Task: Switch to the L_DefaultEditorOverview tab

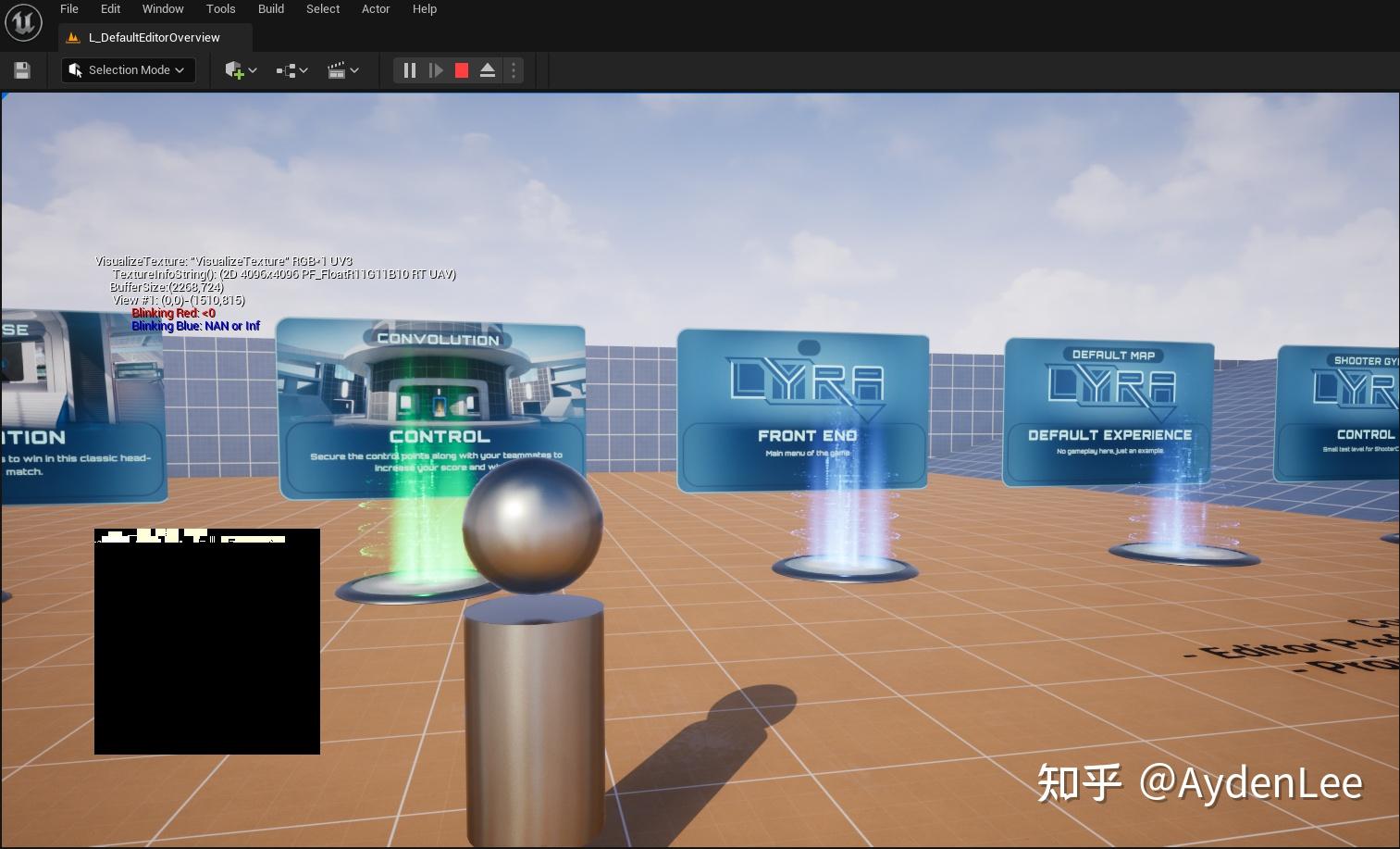Action: pos(153,37)
